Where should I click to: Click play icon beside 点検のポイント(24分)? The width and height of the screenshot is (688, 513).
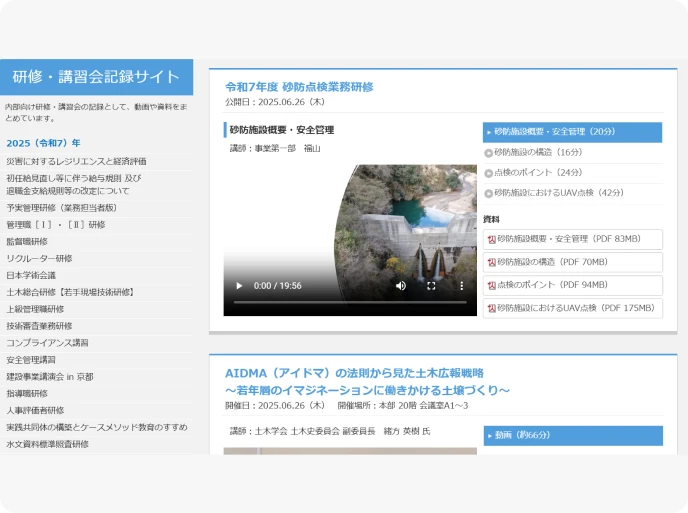click(x=488, y=173)
